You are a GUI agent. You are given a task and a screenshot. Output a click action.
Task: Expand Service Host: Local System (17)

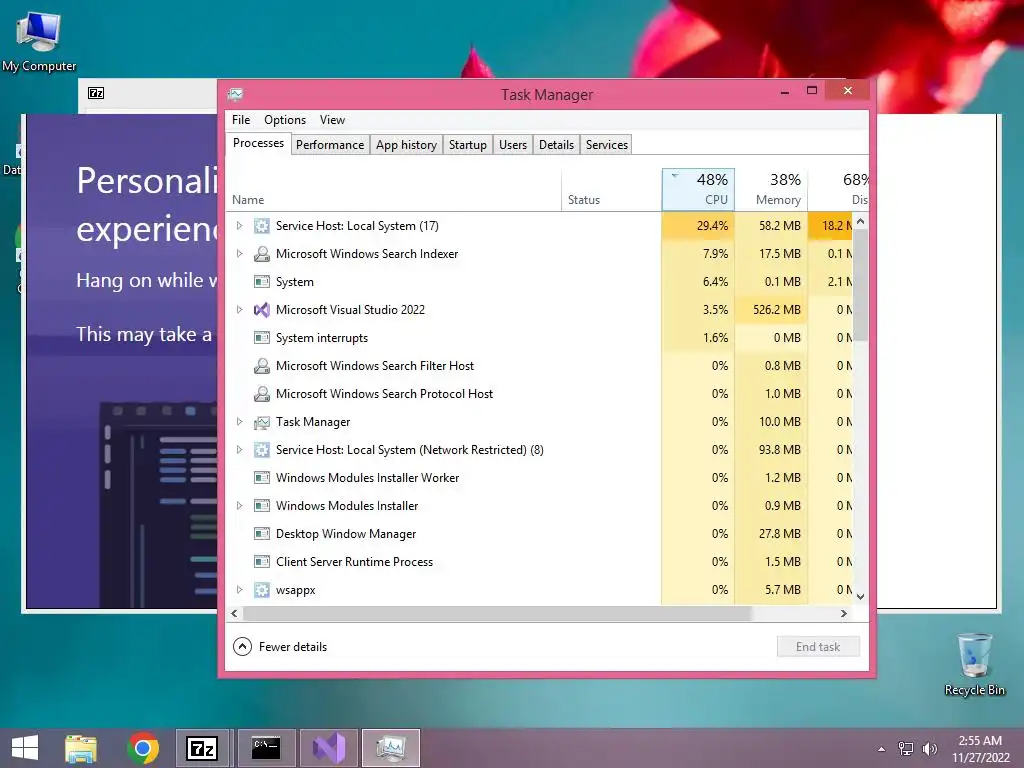(240, 226)
